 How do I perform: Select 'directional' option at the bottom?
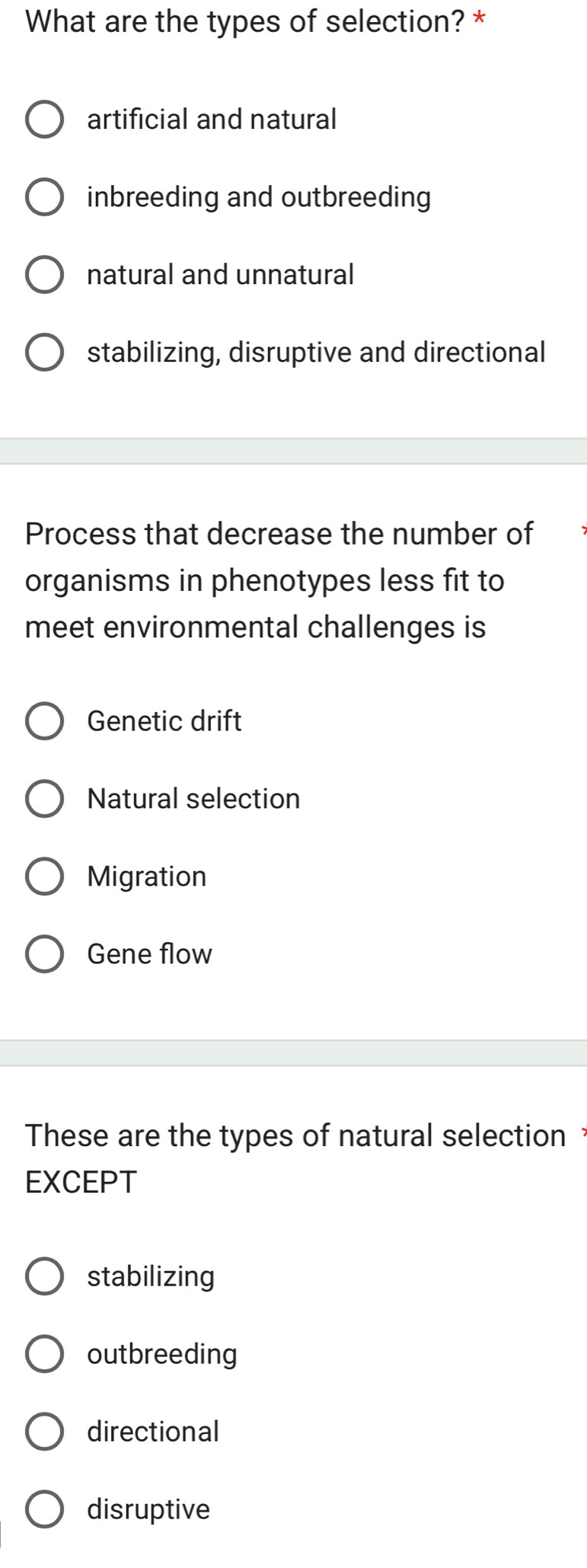(46, 1432)
